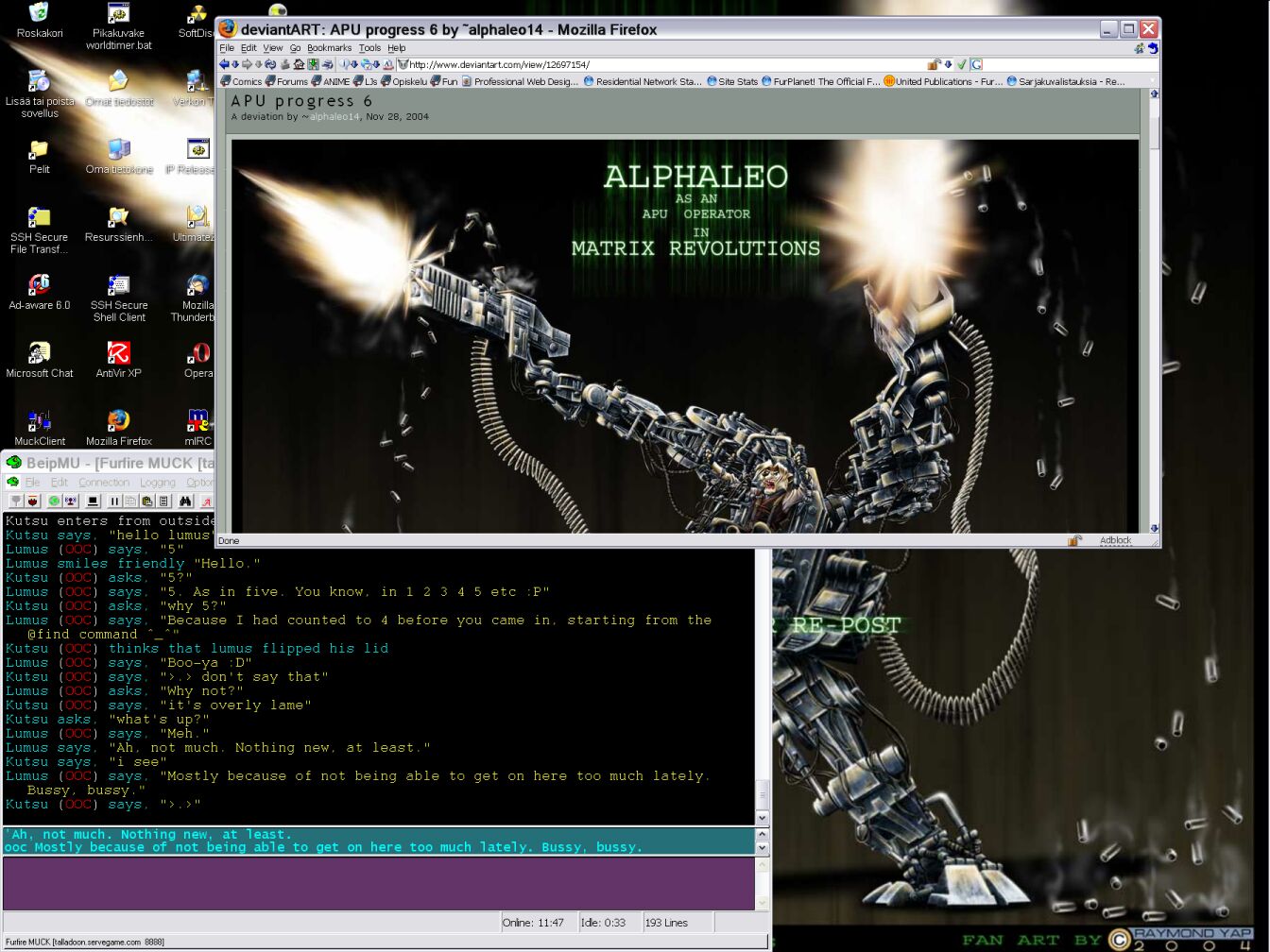Viewport: 1270px width, 952px height.
Task: Reload the page in Firefox
Action: click(x=270, y=64)
